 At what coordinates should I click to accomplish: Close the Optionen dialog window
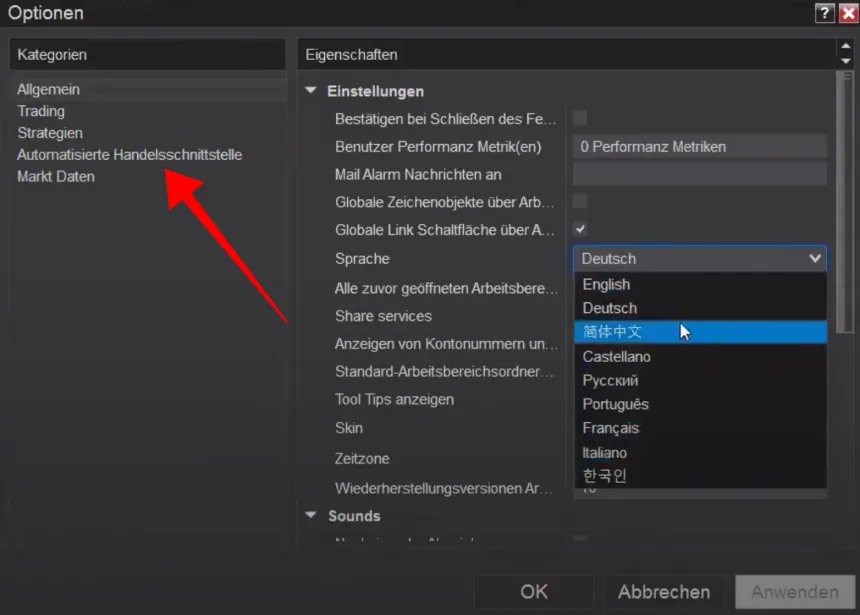pyautogui.click(x=848, y=13)
